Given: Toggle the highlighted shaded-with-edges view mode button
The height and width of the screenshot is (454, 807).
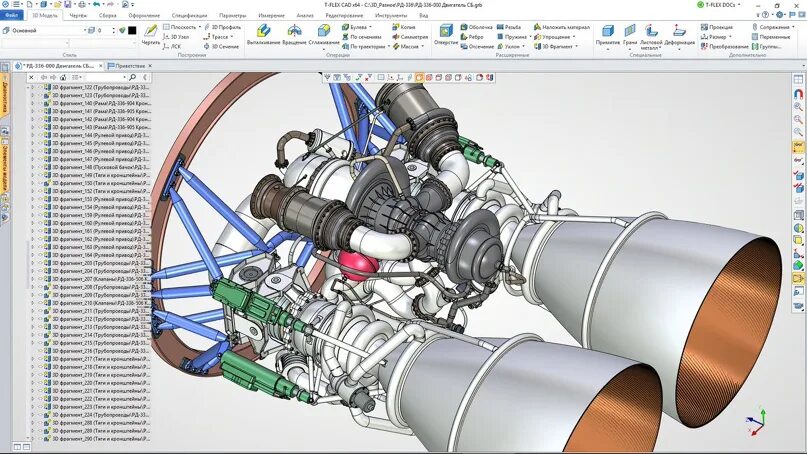Looking at the screenshot, I should click(x=419, y=77).
